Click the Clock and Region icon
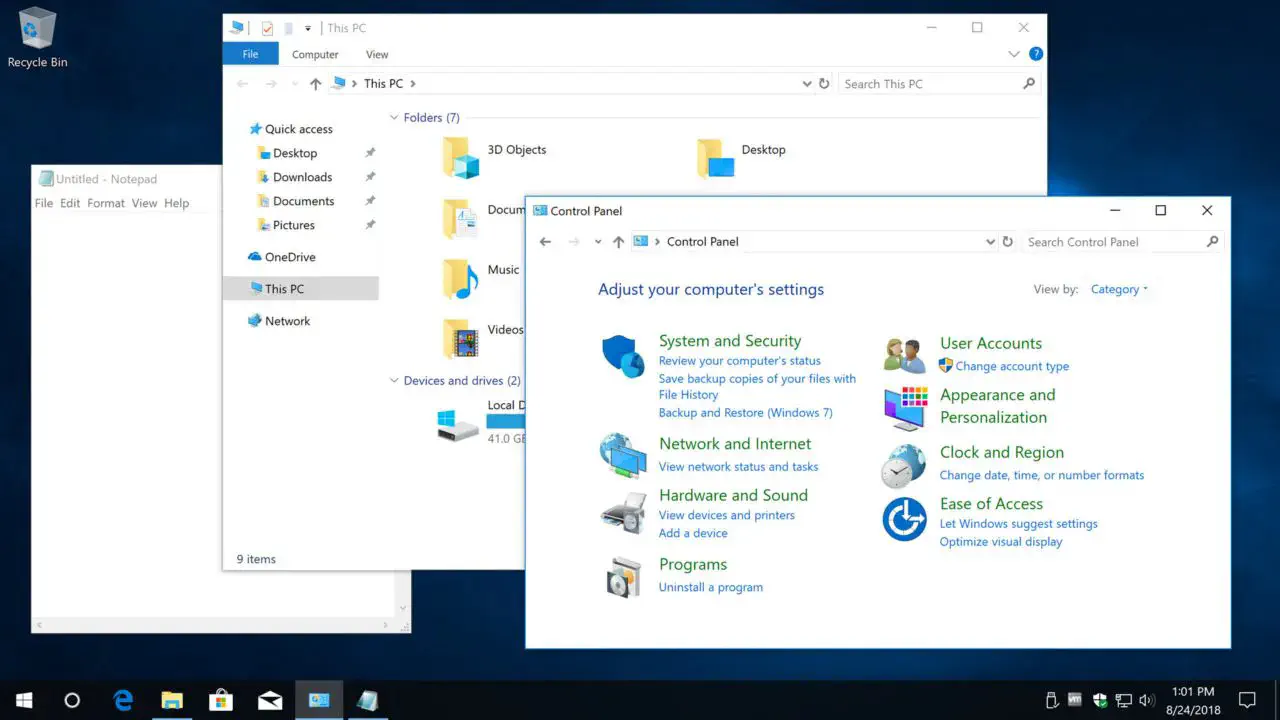Viewport: 1280px width, 720px height. click(904, 466)
